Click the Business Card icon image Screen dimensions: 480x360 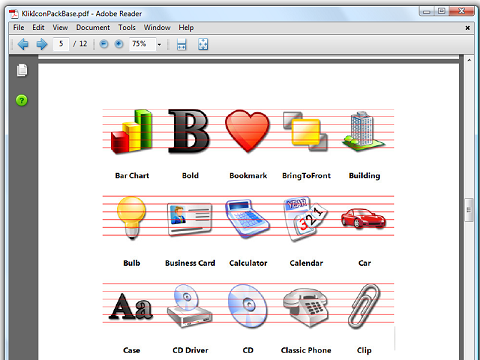(x=190, y=219)
